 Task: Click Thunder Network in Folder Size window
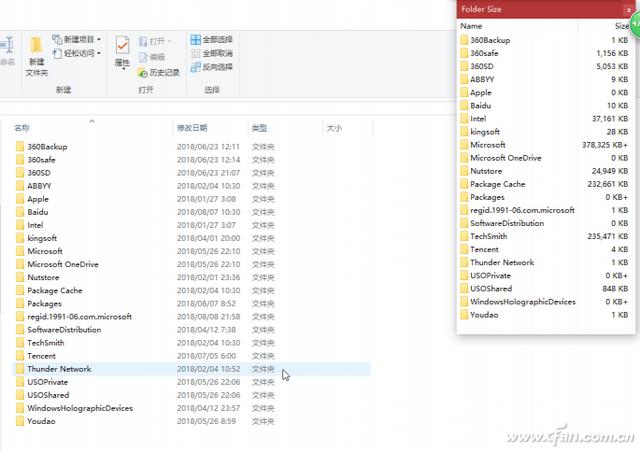click(497, 262)
